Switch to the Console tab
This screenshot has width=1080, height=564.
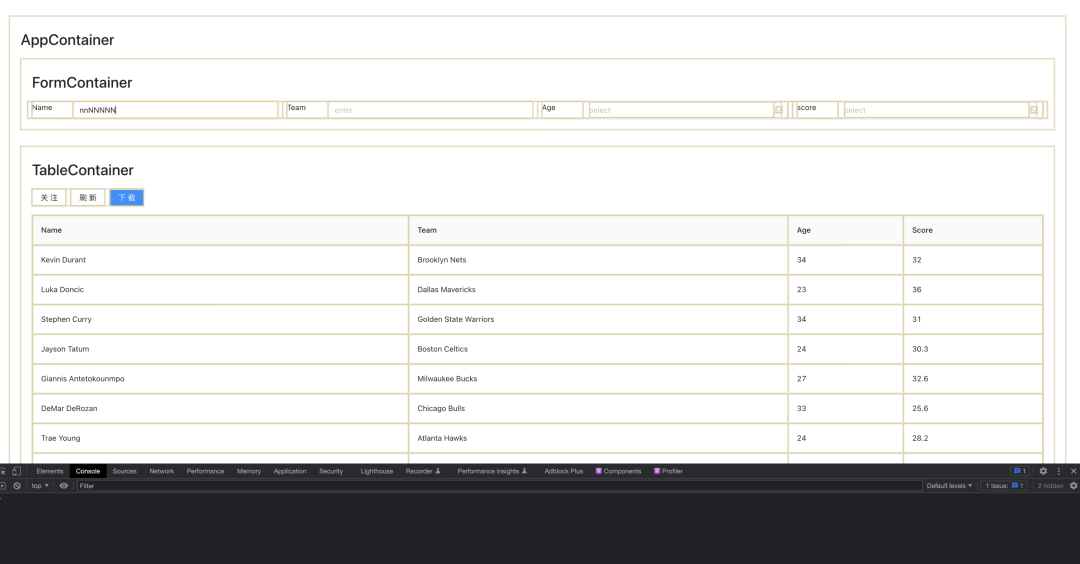[x=87, y=471]
